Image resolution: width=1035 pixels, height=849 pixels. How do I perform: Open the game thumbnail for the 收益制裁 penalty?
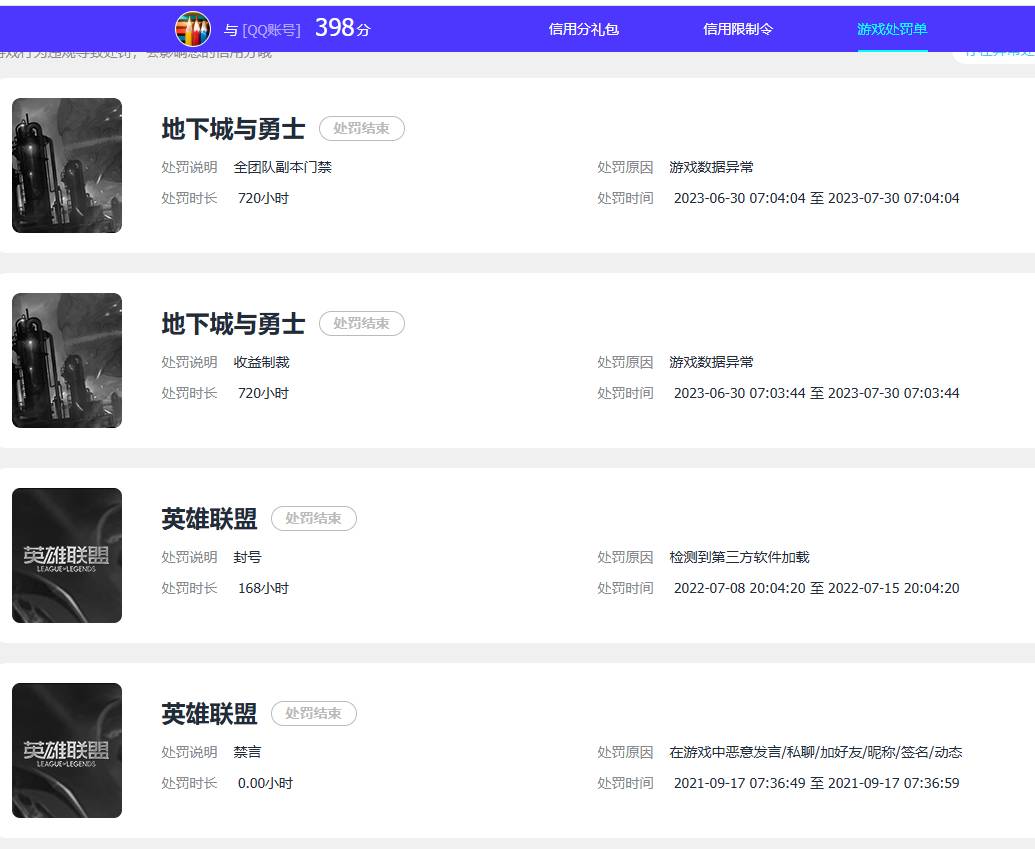pos(67,360)
